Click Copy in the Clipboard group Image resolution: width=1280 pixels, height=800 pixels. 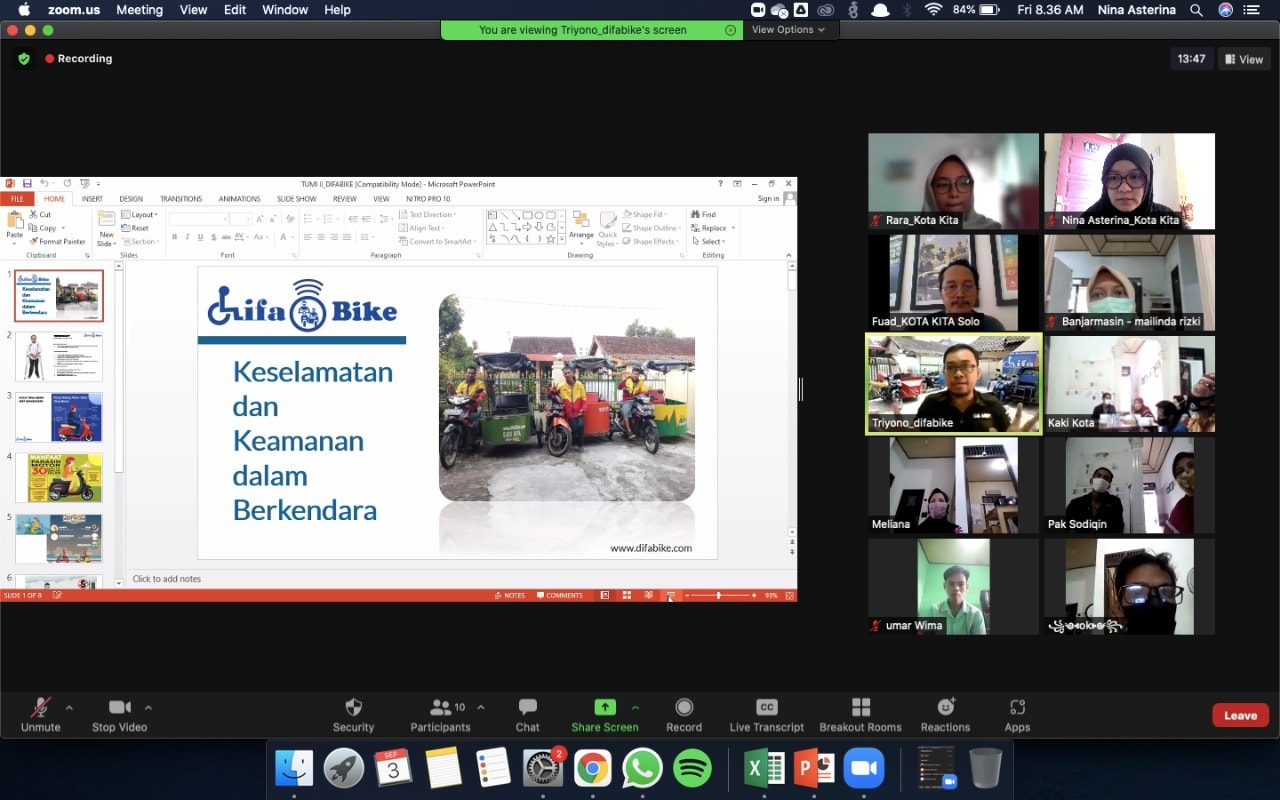[43, 228]
